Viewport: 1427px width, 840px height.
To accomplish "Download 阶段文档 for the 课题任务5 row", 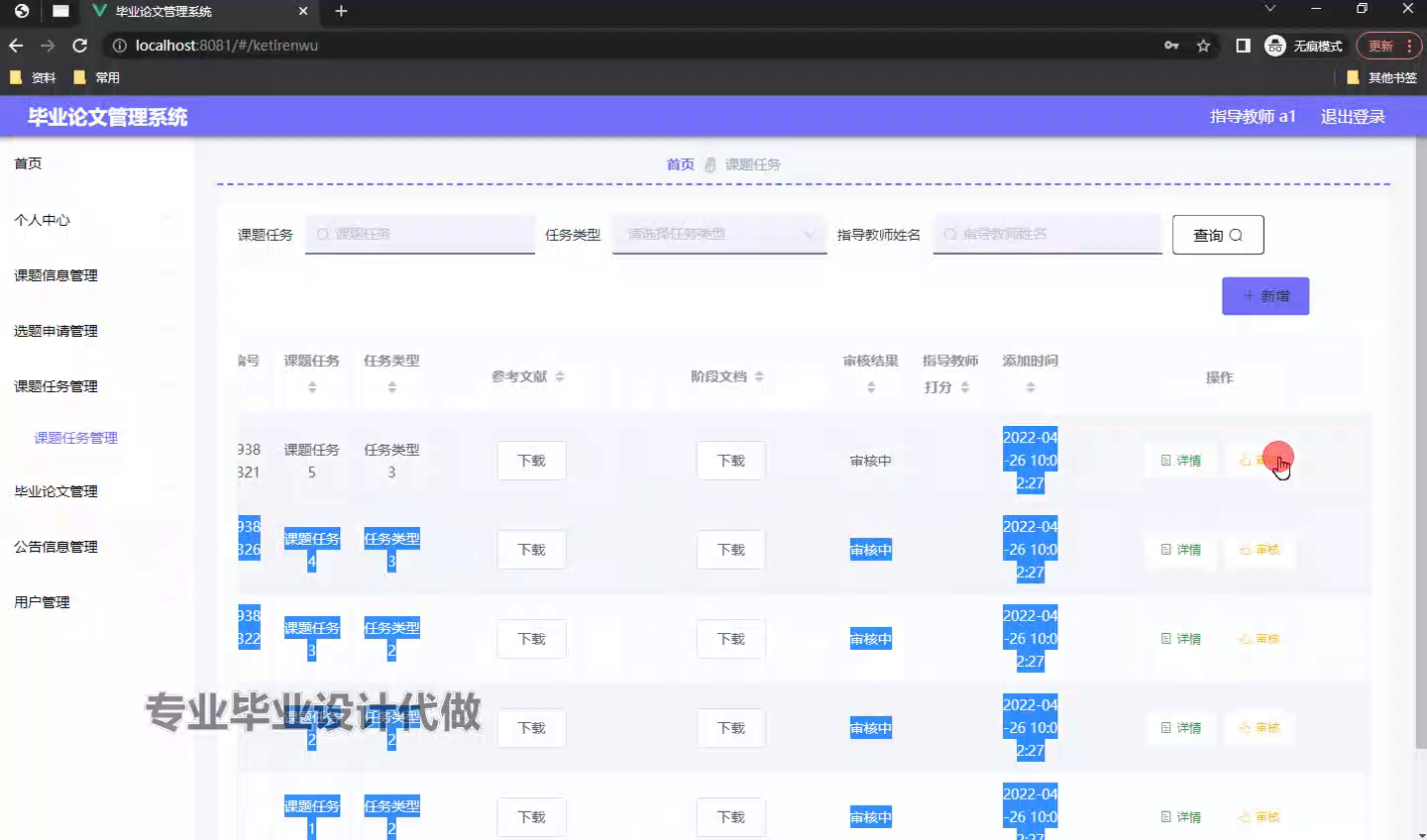I will [731, 461].
